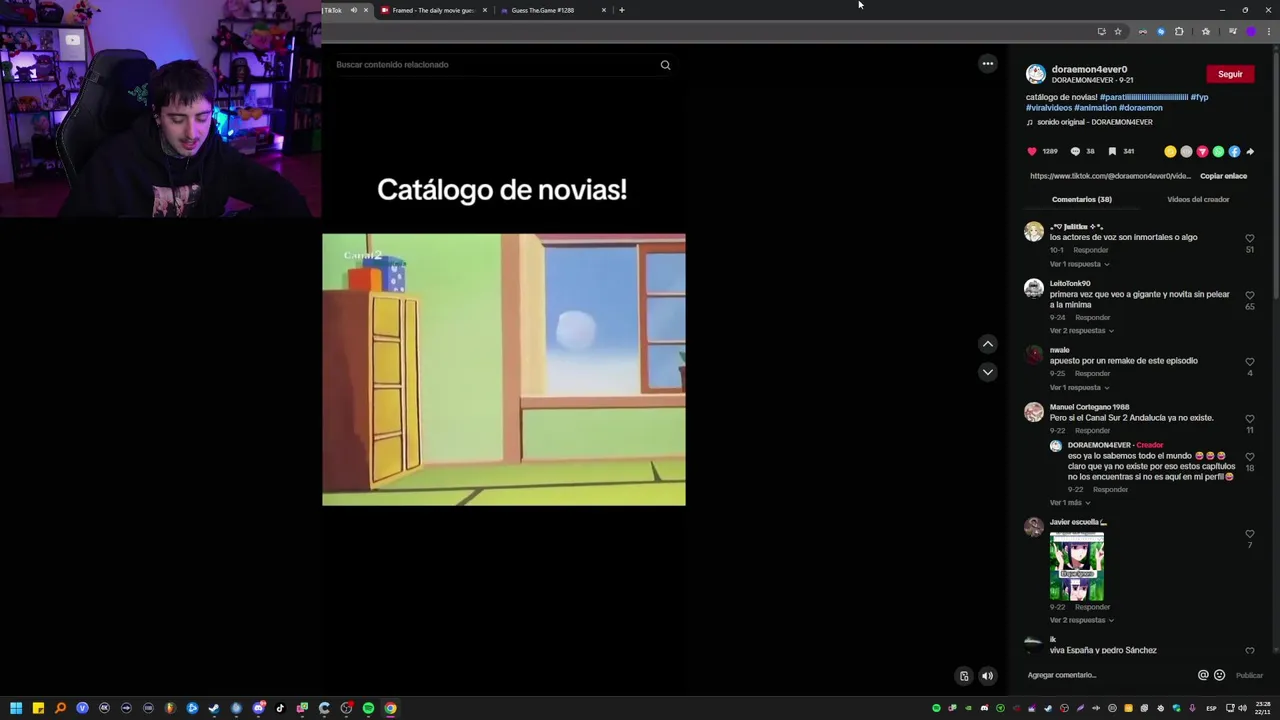Open the emoji picker in comment box

(x=1219, y=675)
